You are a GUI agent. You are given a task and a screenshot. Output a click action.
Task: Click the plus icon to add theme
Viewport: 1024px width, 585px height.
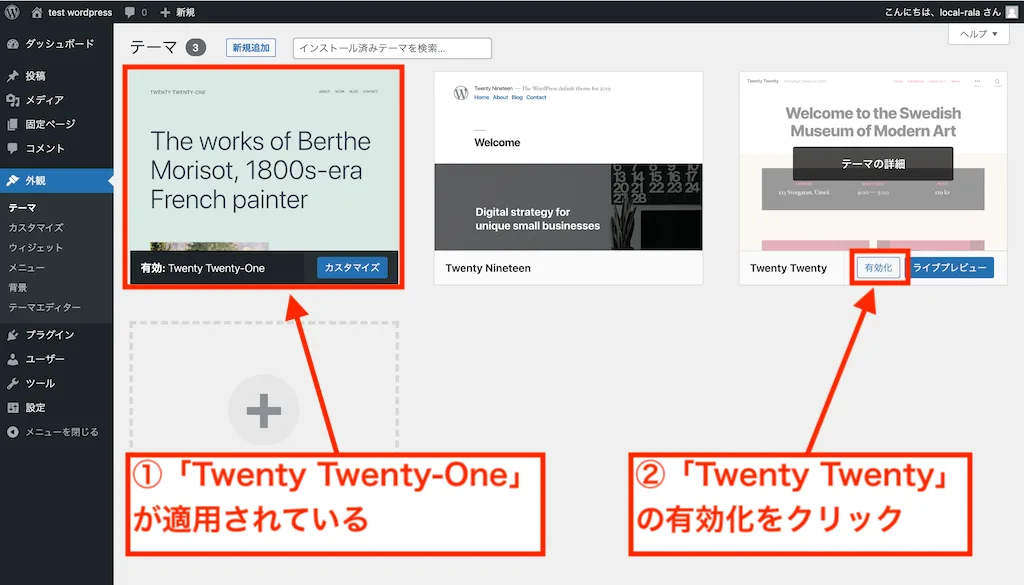pos(264,411)
